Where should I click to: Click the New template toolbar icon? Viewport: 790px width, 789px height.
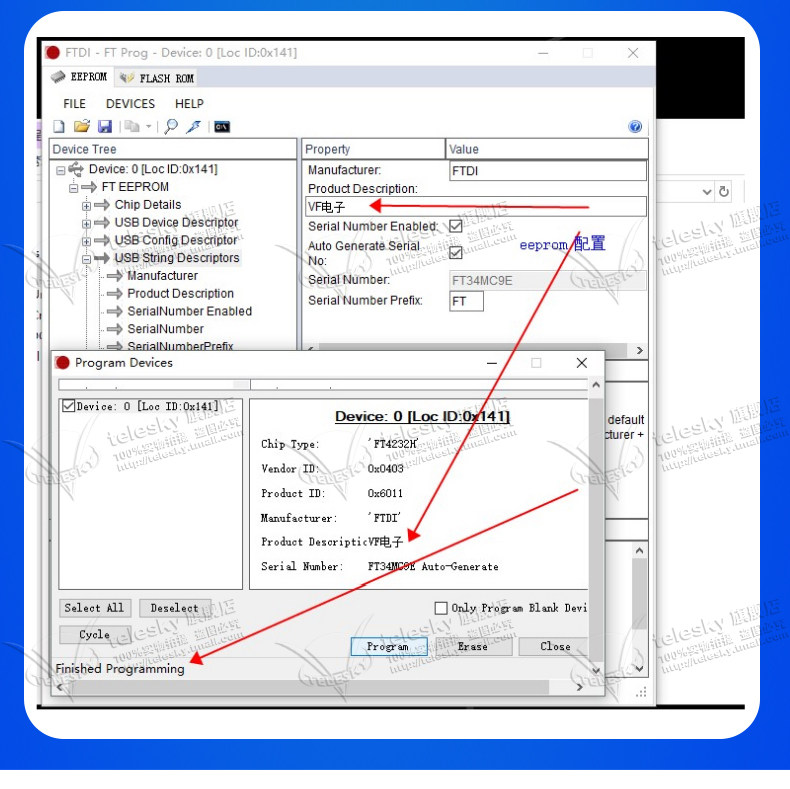pyautogui.click(x=59, y=126)
